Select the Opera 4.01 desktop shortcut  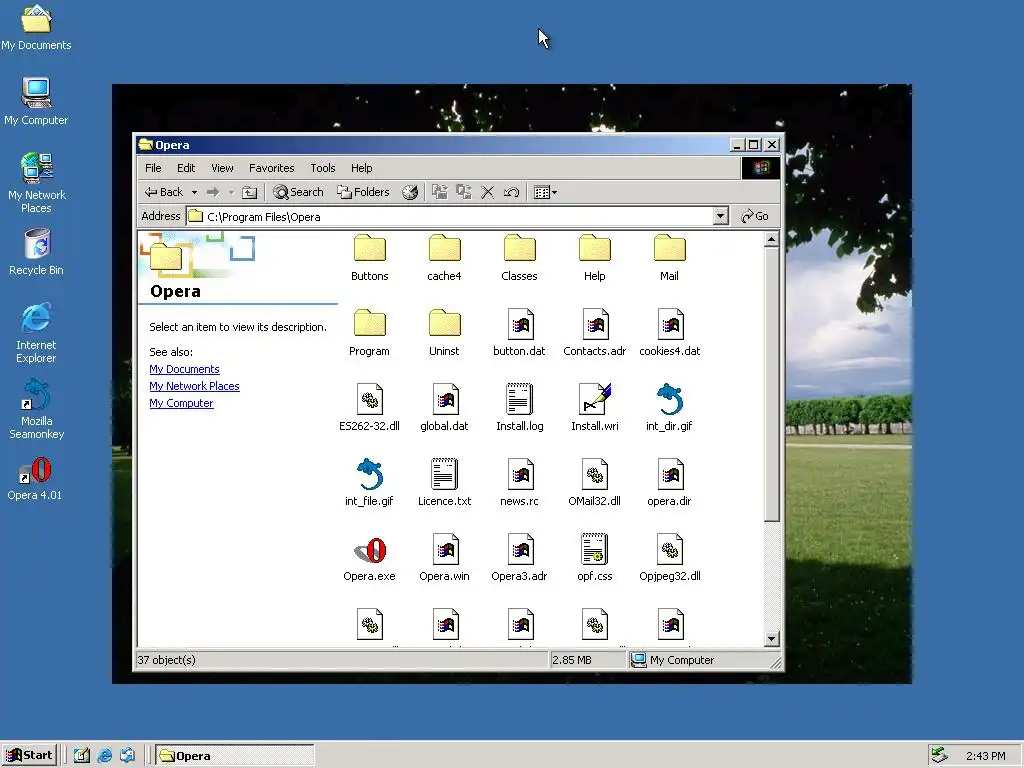pyautogui.click(x=35, y=479)
